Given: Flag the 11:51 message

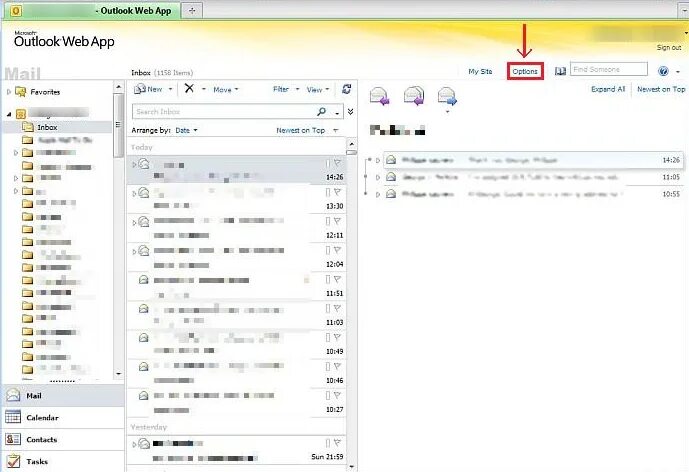Looking at the screenshot, I should [x=337, y=279].
